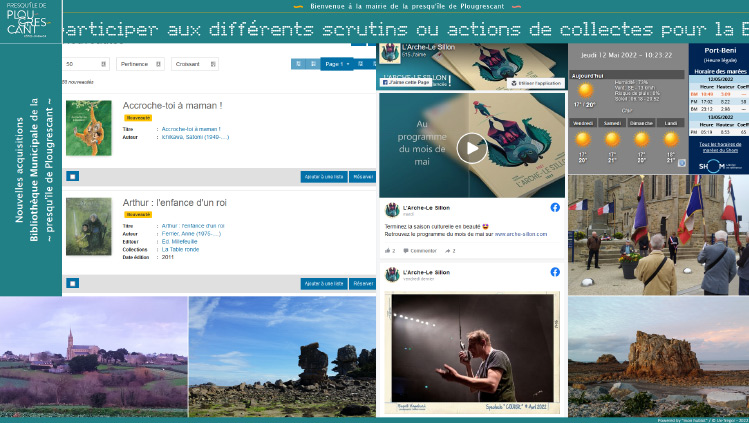
Task: Click the Presqu'île de Plougrescant logo
Action: [28, 21]
